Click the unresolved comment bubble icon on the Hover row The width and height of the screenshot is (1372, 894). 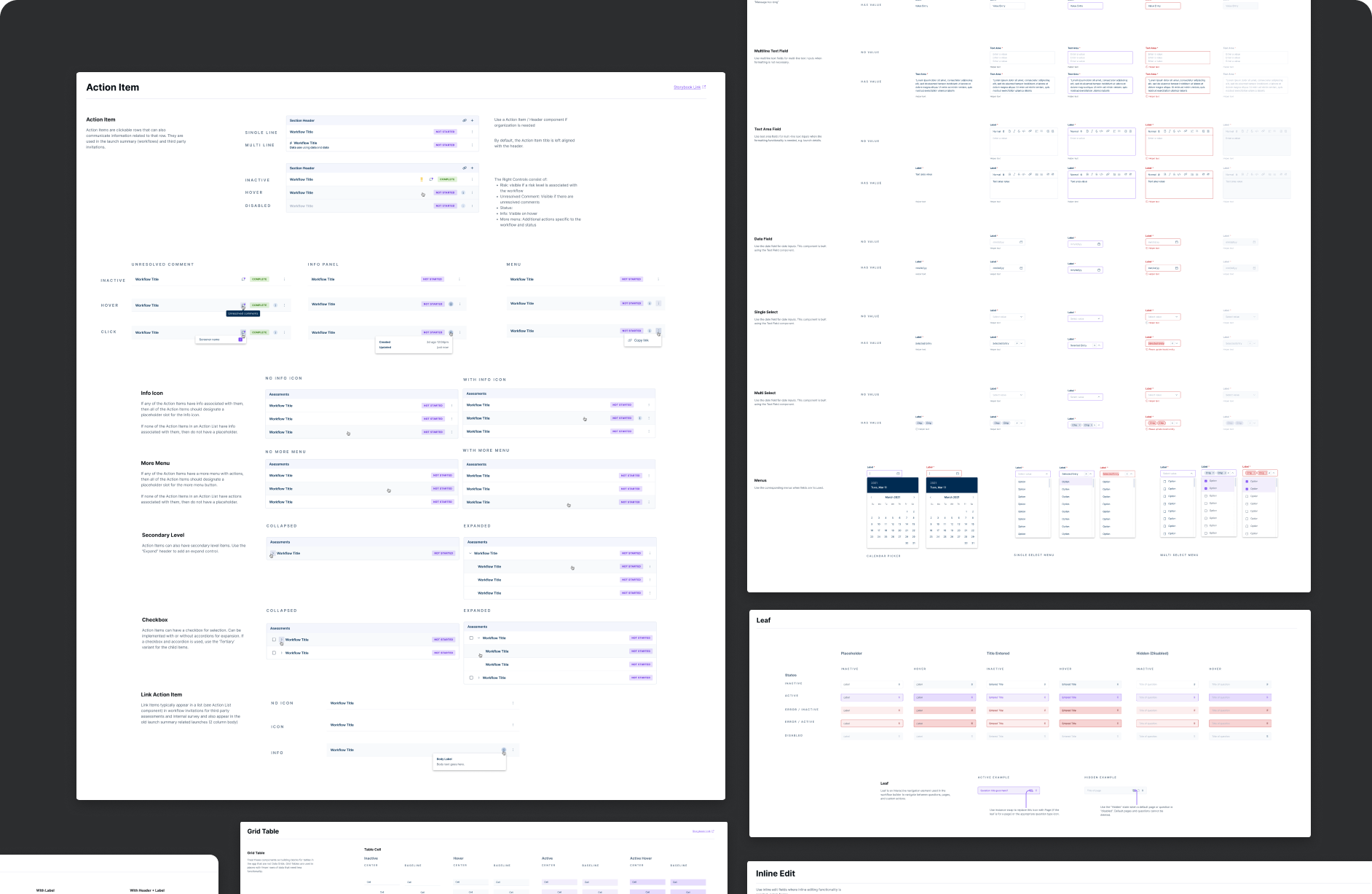[x=243, y=305]
